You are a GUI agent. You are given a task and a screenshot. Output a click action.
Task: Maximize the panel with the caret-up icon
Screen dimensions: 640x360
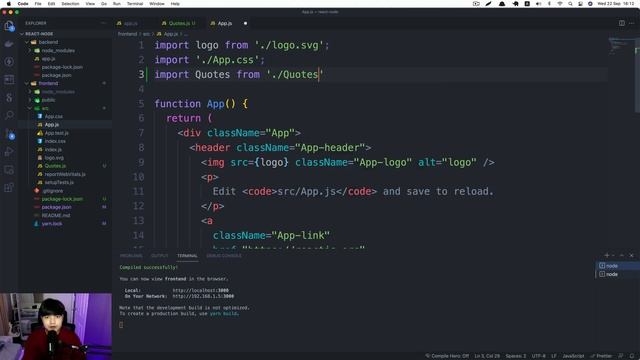click(622, 255)
